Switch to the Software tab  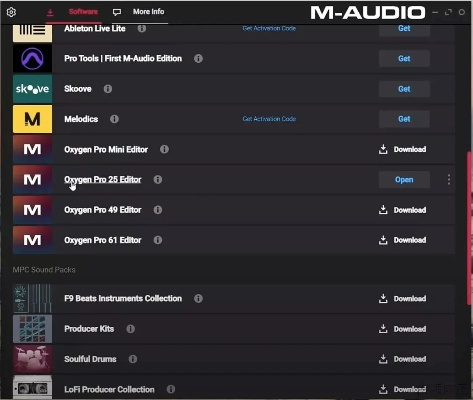(x=83, y=12)
